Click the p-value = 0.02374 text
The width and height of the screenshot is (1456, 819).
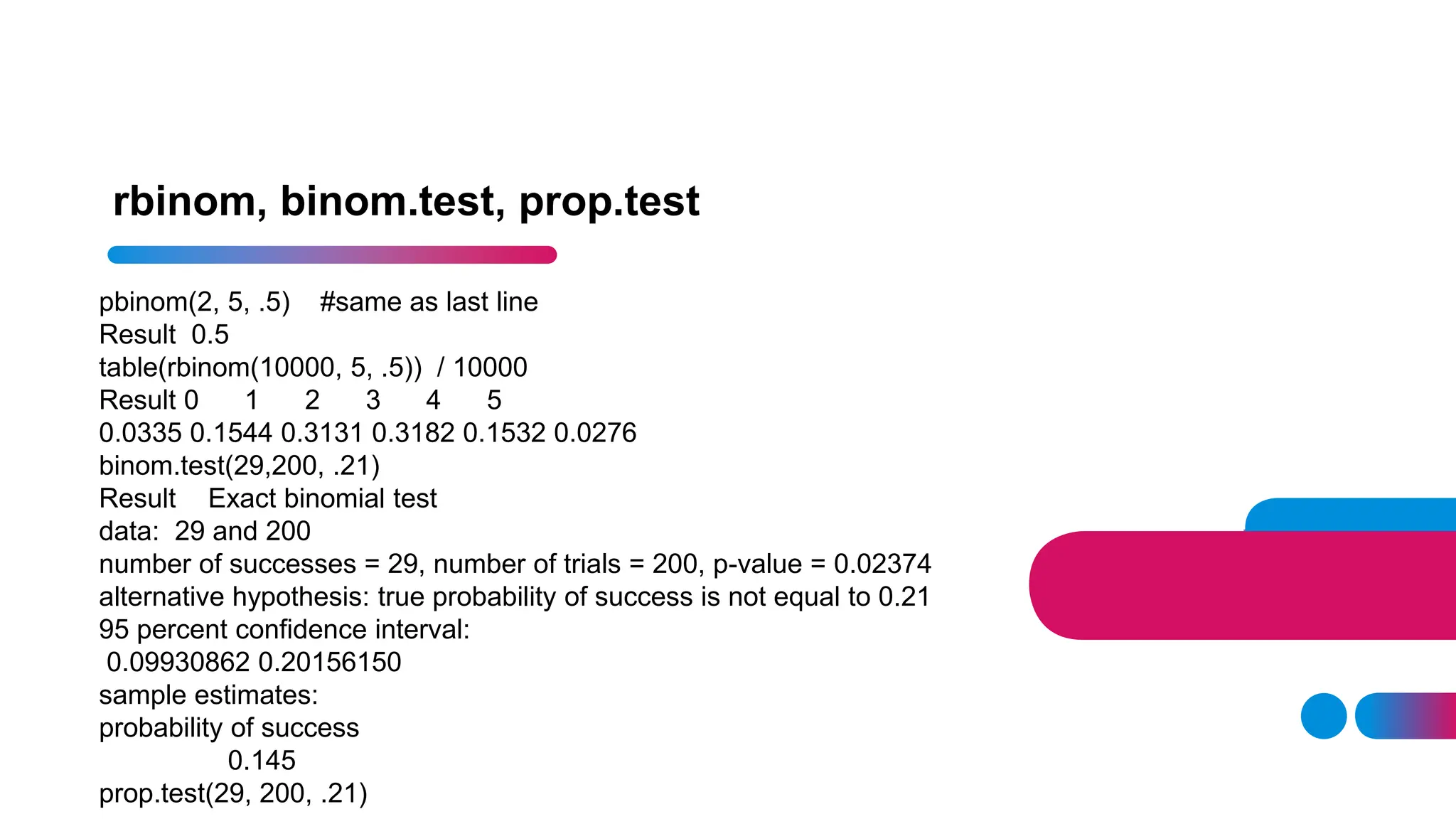pyautogui.click(x=822, y=564)
